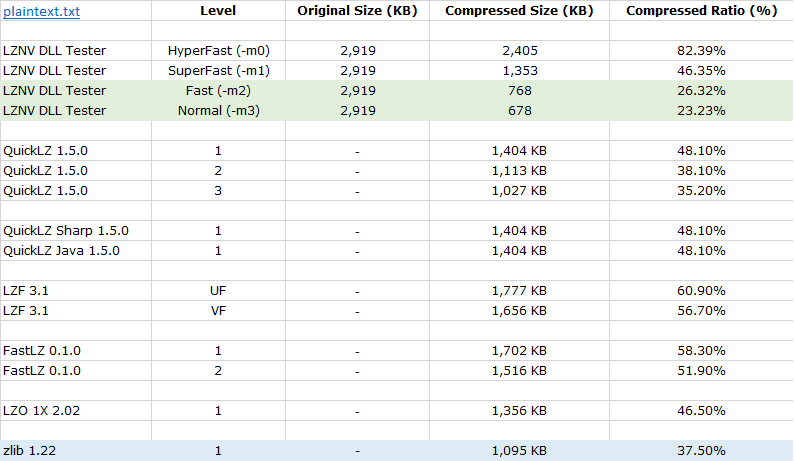795x461 pixels.
Task: Select the LZF 3.1 UF level cell
Action: (218, 291)
